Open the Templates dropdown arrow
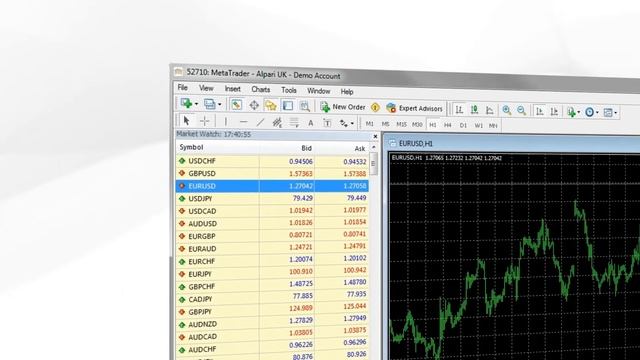640x360 pixels. point(616,113)
